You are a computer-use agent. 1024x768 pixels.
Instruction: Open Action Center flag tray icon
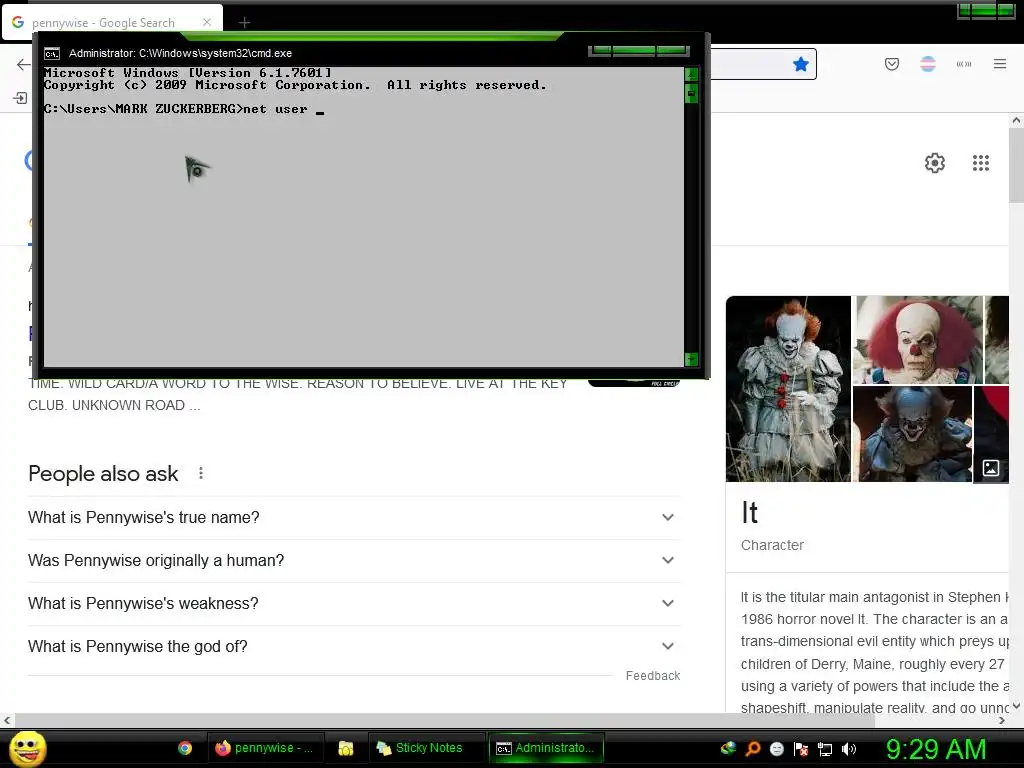[801, 748]
